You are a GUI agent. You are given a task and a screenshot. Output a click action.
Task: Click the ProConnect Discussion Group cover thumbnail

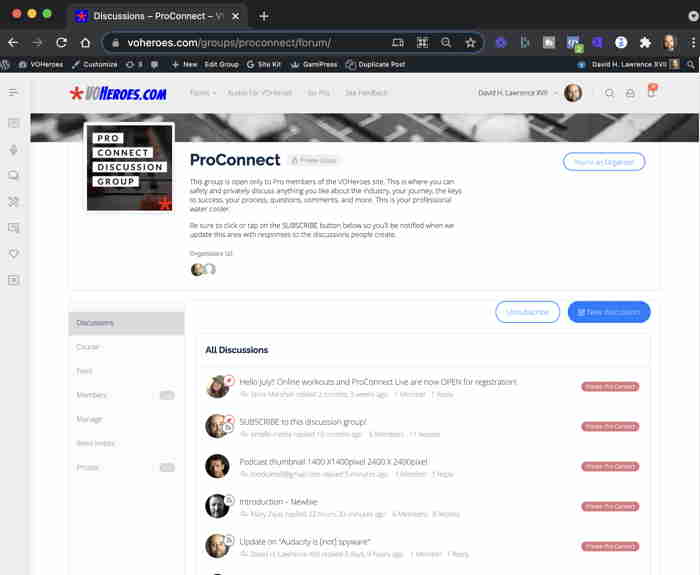coord(129,168)
